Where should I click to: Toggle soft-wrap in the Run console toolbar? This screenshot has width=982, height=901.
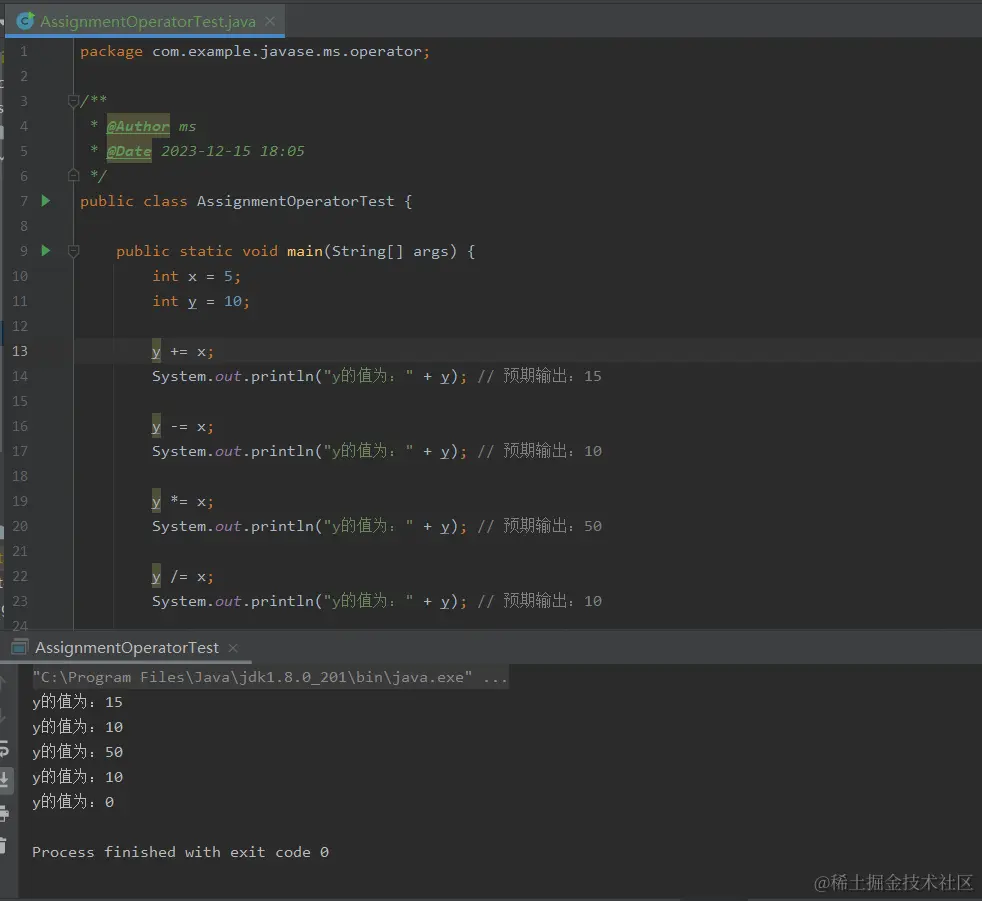(x=4, y=748)
